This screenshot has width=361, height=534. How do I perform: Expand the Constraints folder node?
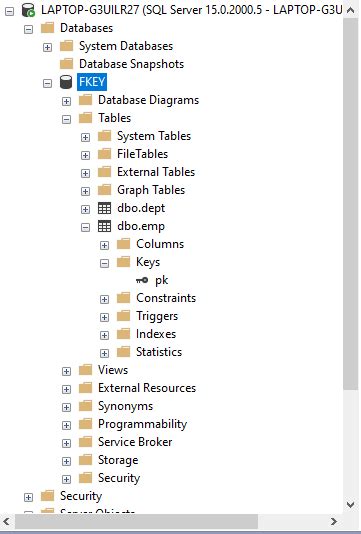[x=105, y=299]
